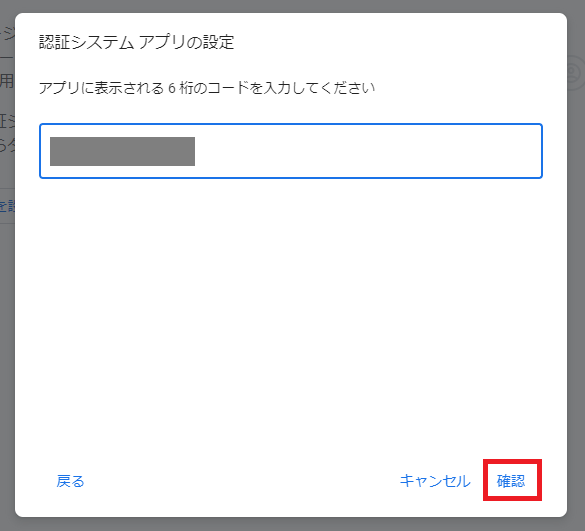Confirm the code using the red-outlined 確認
This screenshot has width=585, height=531.
click(511, 481)
